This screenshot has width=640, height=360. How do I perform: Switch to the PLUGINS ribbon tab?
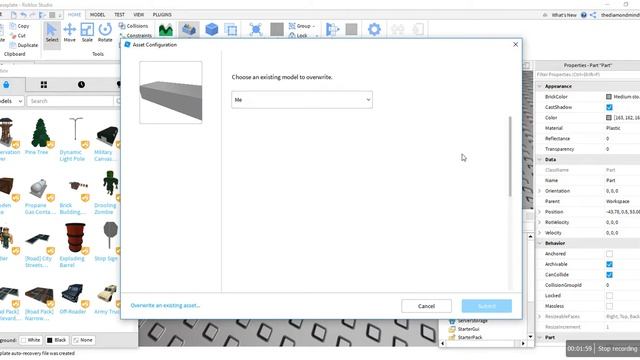point(162,15)
